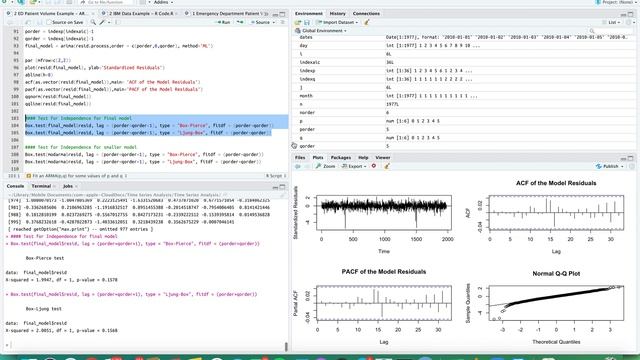640x360 pixels.
Task: Open the code tools wand menu
Action: pyautogui.click(x=104, y=22)
